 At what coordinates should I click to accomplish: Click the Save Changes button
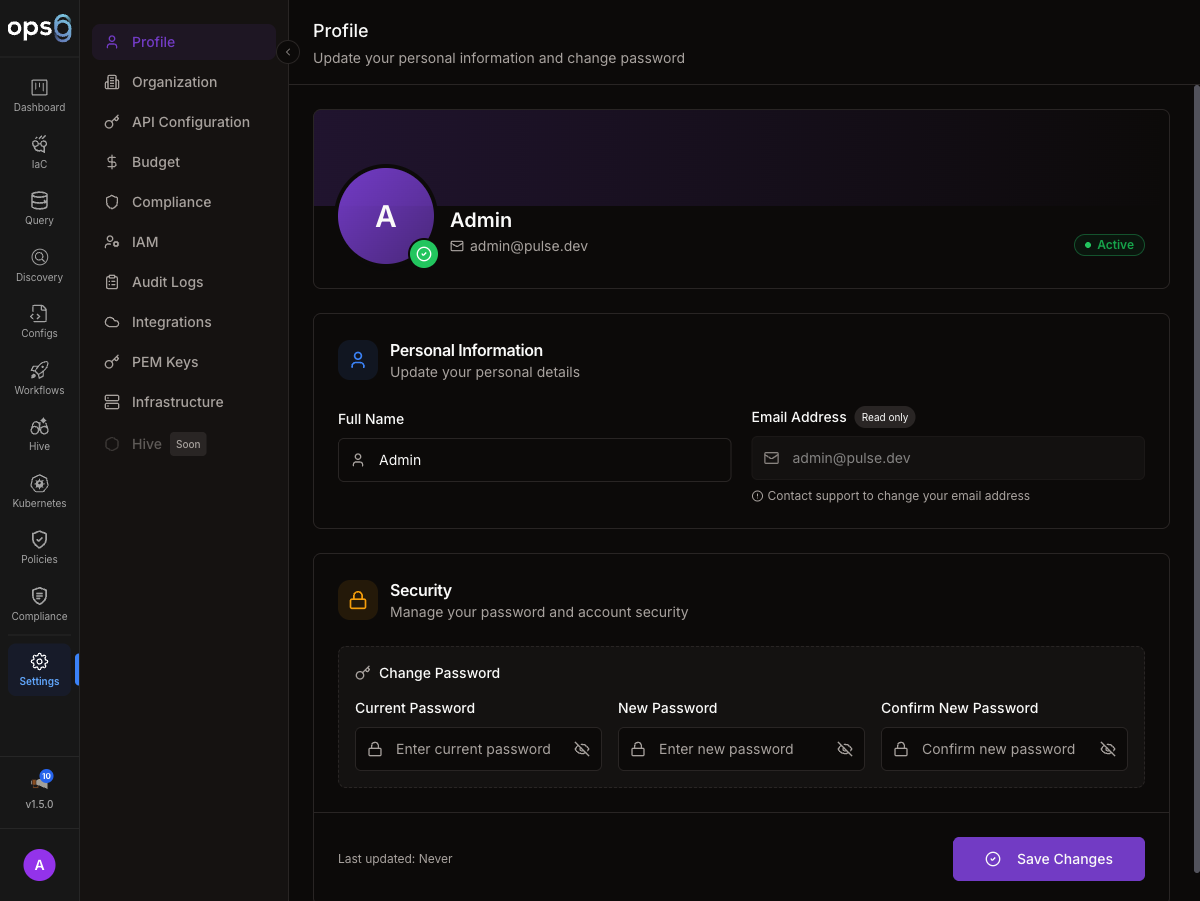click(1048, 859)
